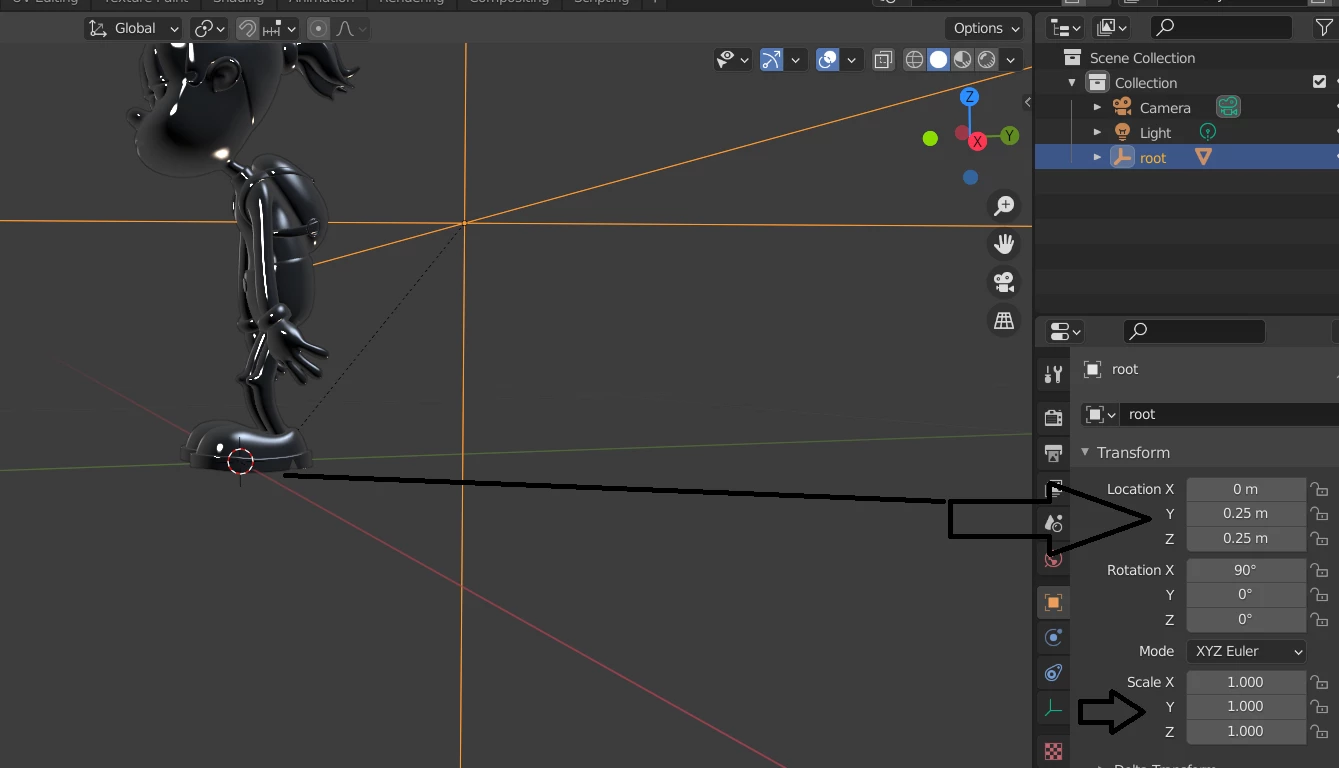Uncheck the Collection exclude checkbox
Viewport: 1339px width, 768px height.
[x=1319, y=82]
